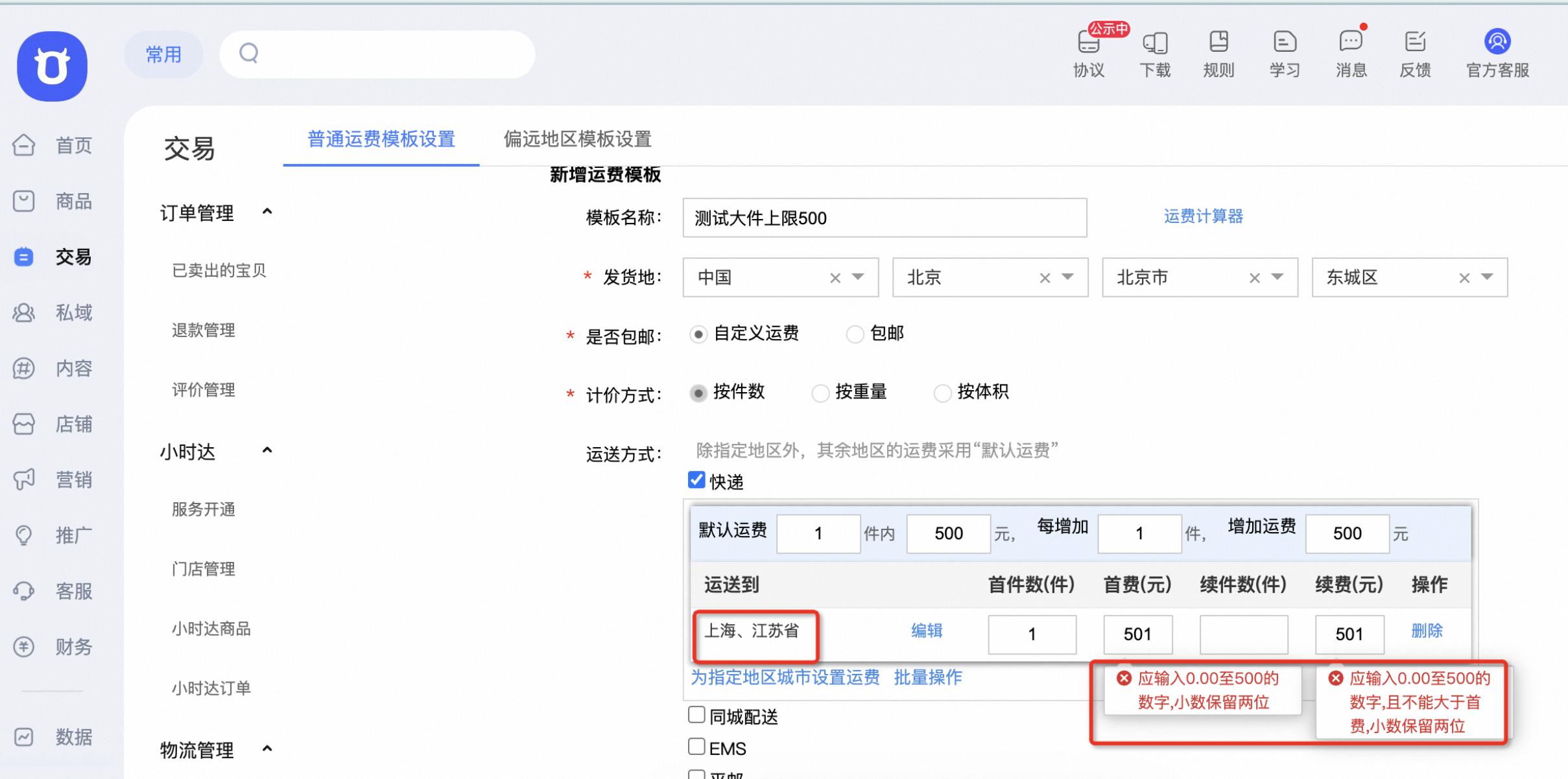Enable the EMS checkbox
The height and width of the screenshot is (779, 1568).
(x=696, y=747)
